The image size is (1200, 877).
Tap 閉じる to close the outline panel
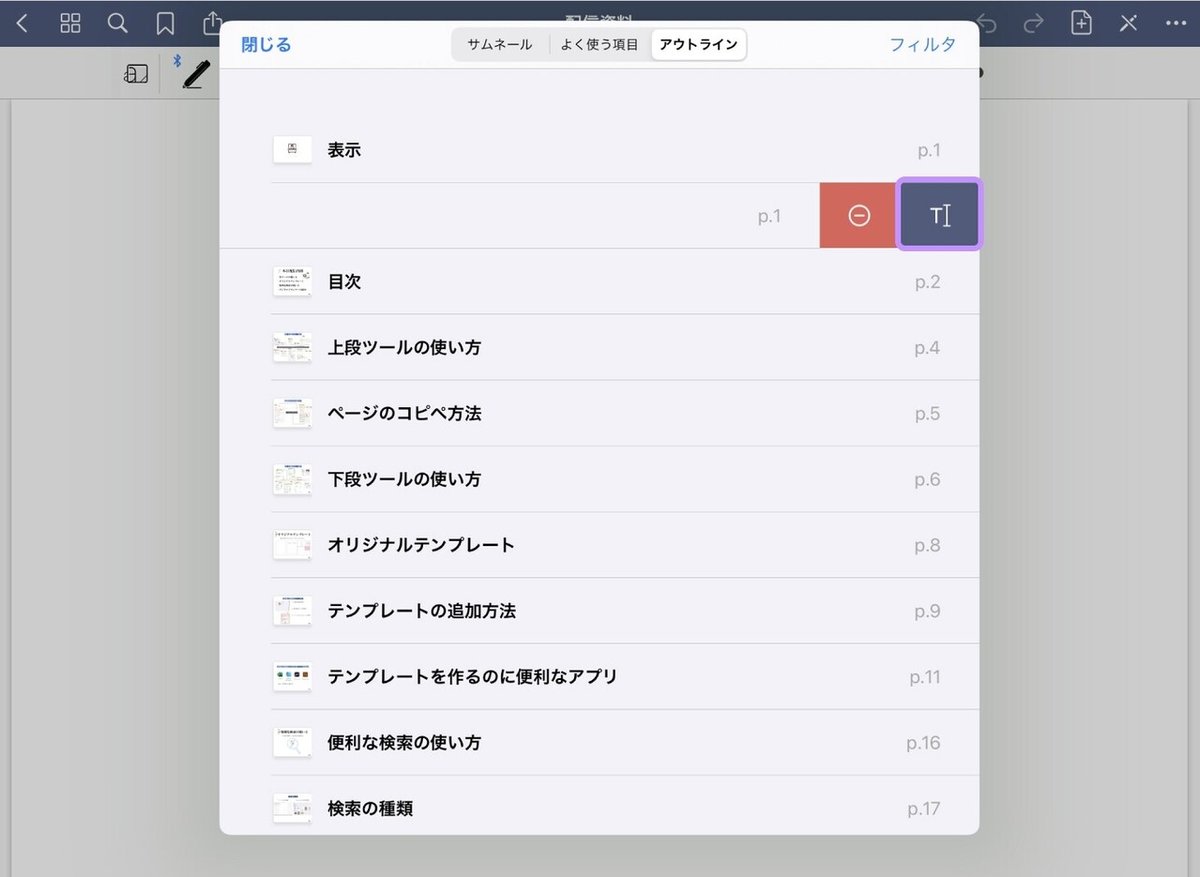point(264,45)
